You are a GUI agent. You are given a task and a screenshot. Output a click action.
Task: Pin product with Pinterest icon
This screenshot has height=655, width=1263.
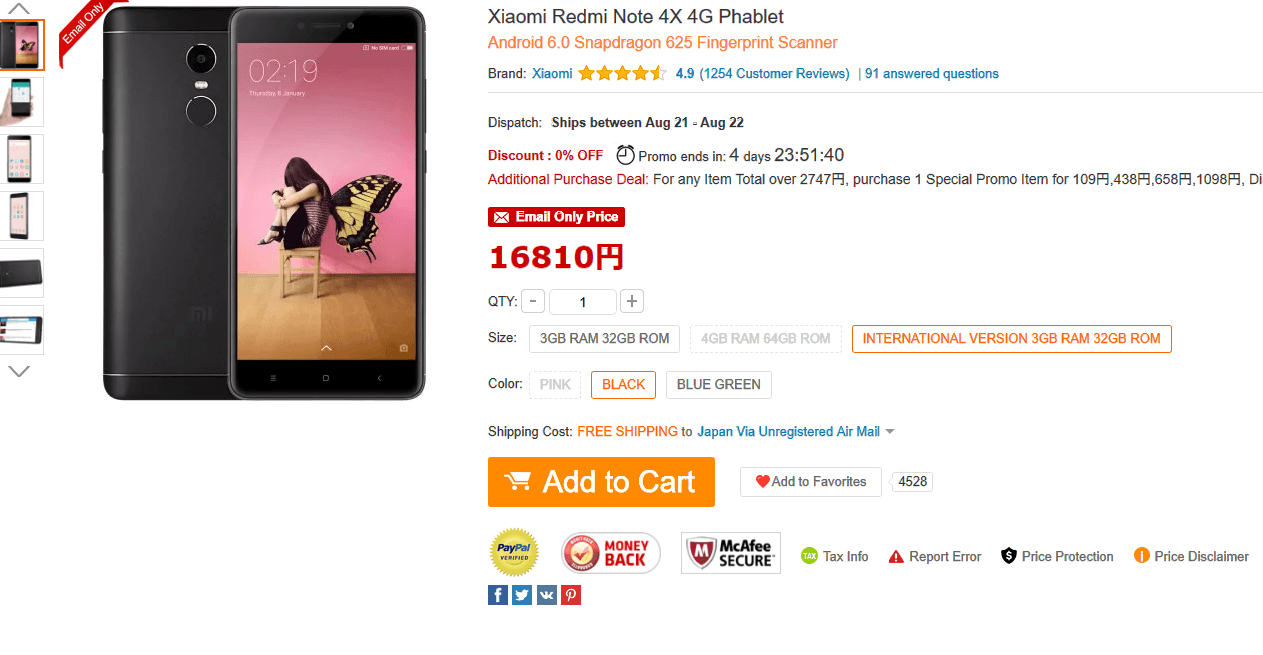(x=571, y=595)
